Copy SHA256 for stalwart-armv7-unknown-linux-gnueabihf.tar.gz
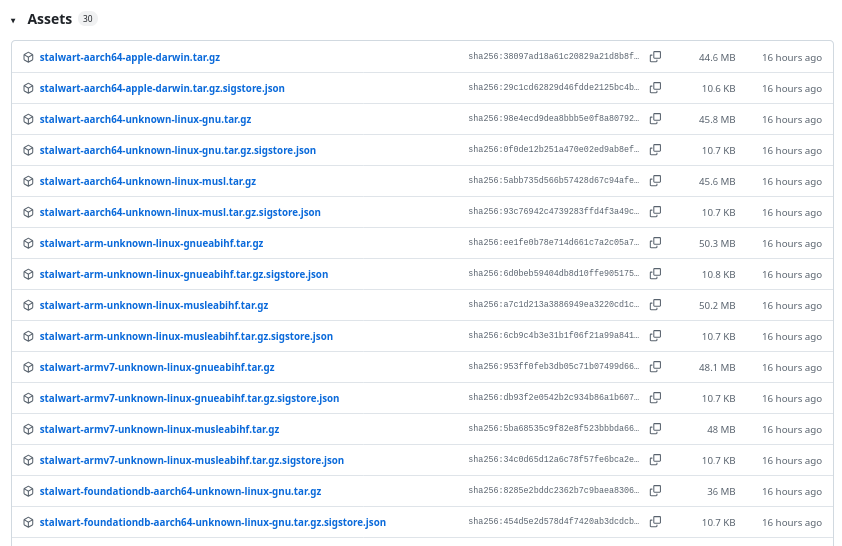The image size is (842, 546). [655, 367]
